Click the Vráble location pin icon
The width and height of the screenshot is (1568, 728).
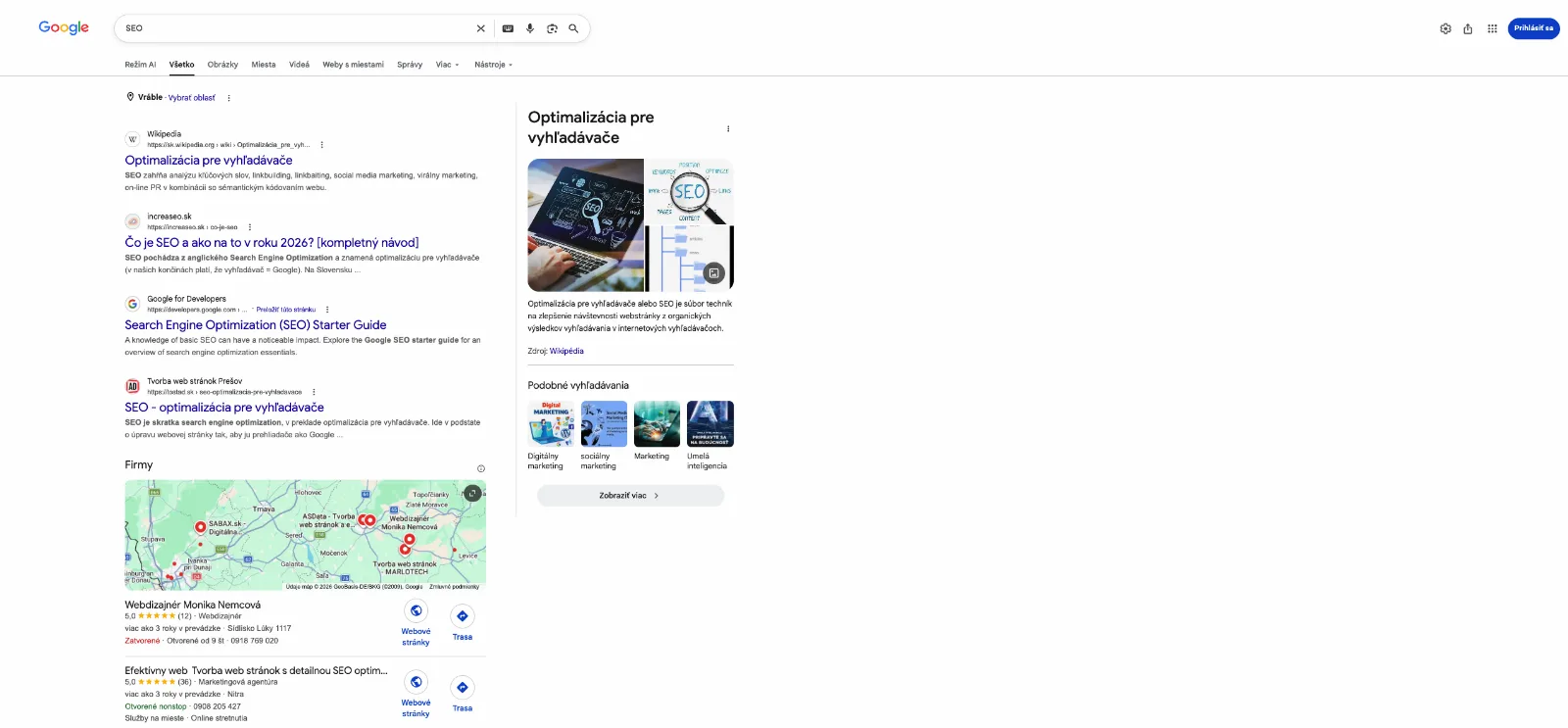click(130, 97)
